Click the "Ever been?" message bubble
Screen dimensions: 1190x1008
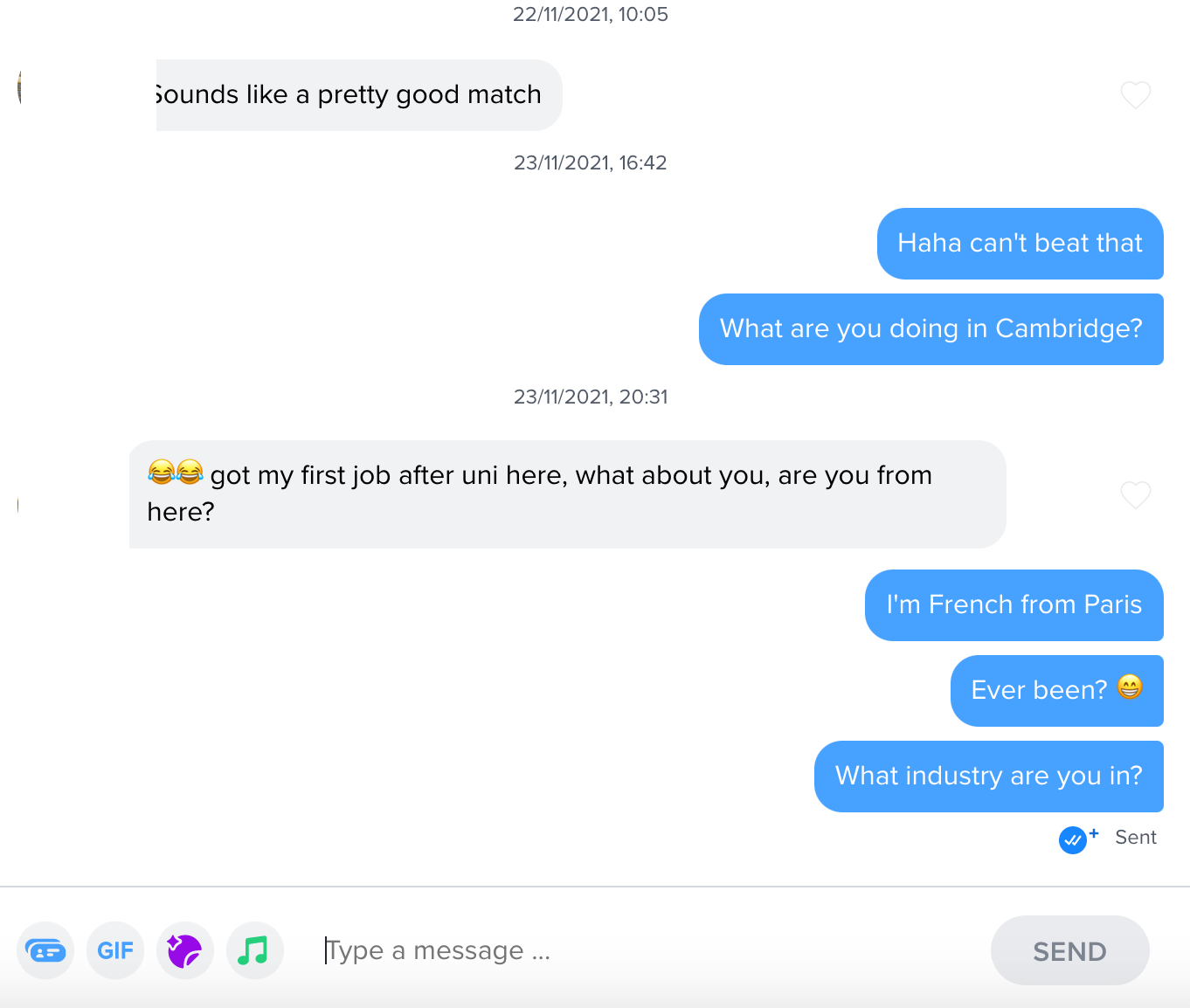click(x=1057, y=691)
